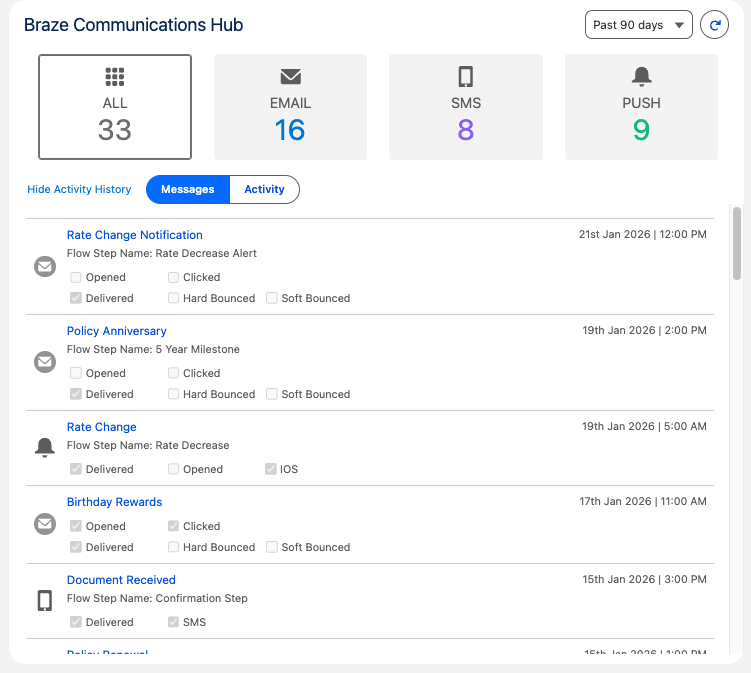Select the SMS 8 filter card
Image resolution: width=751 pixels, height=673 pixels.
pos(466,107)
